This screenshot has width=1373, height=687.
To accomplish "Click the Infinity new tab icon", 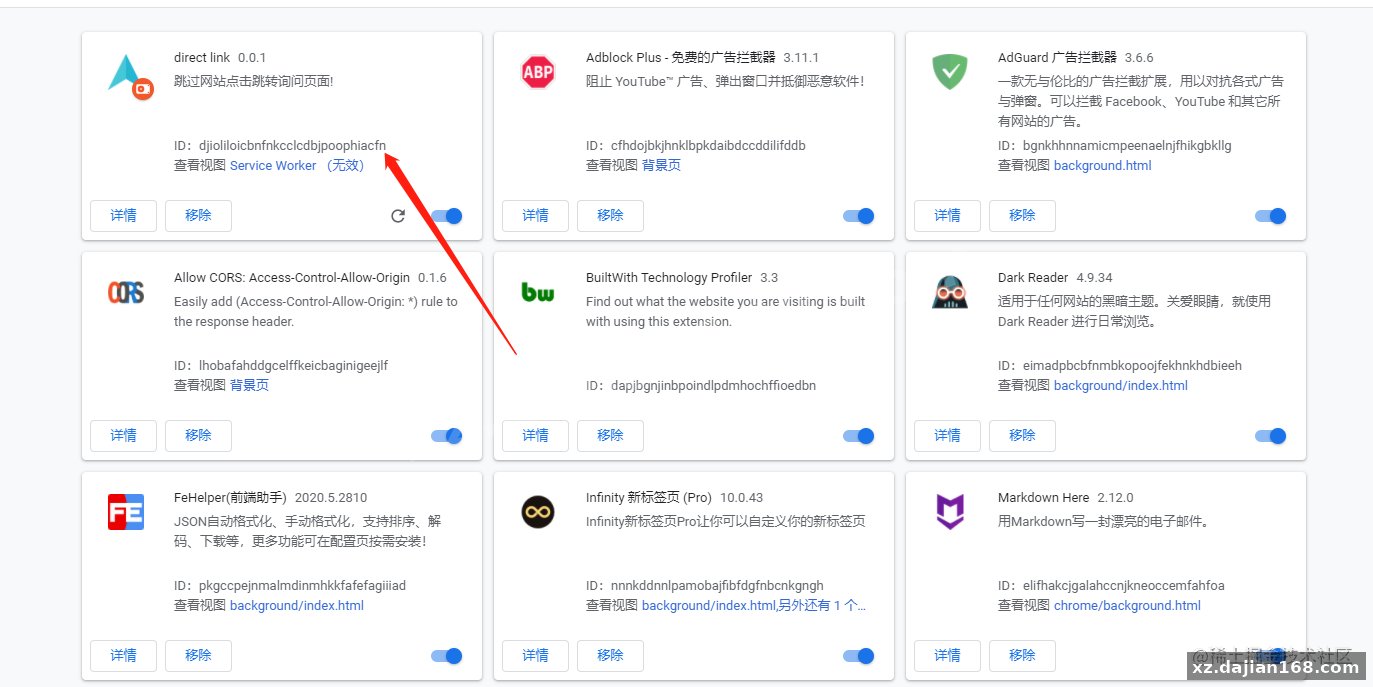I will [x=538, y=512].
